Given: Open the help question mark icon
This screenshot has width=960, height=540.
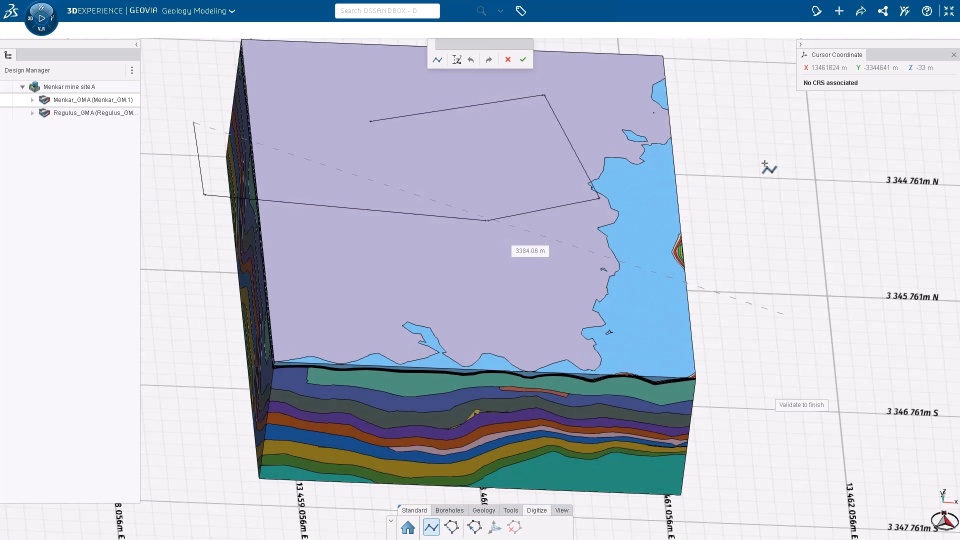Looking at the screenshot, I should pyautogui.click(x=927, y=11).
